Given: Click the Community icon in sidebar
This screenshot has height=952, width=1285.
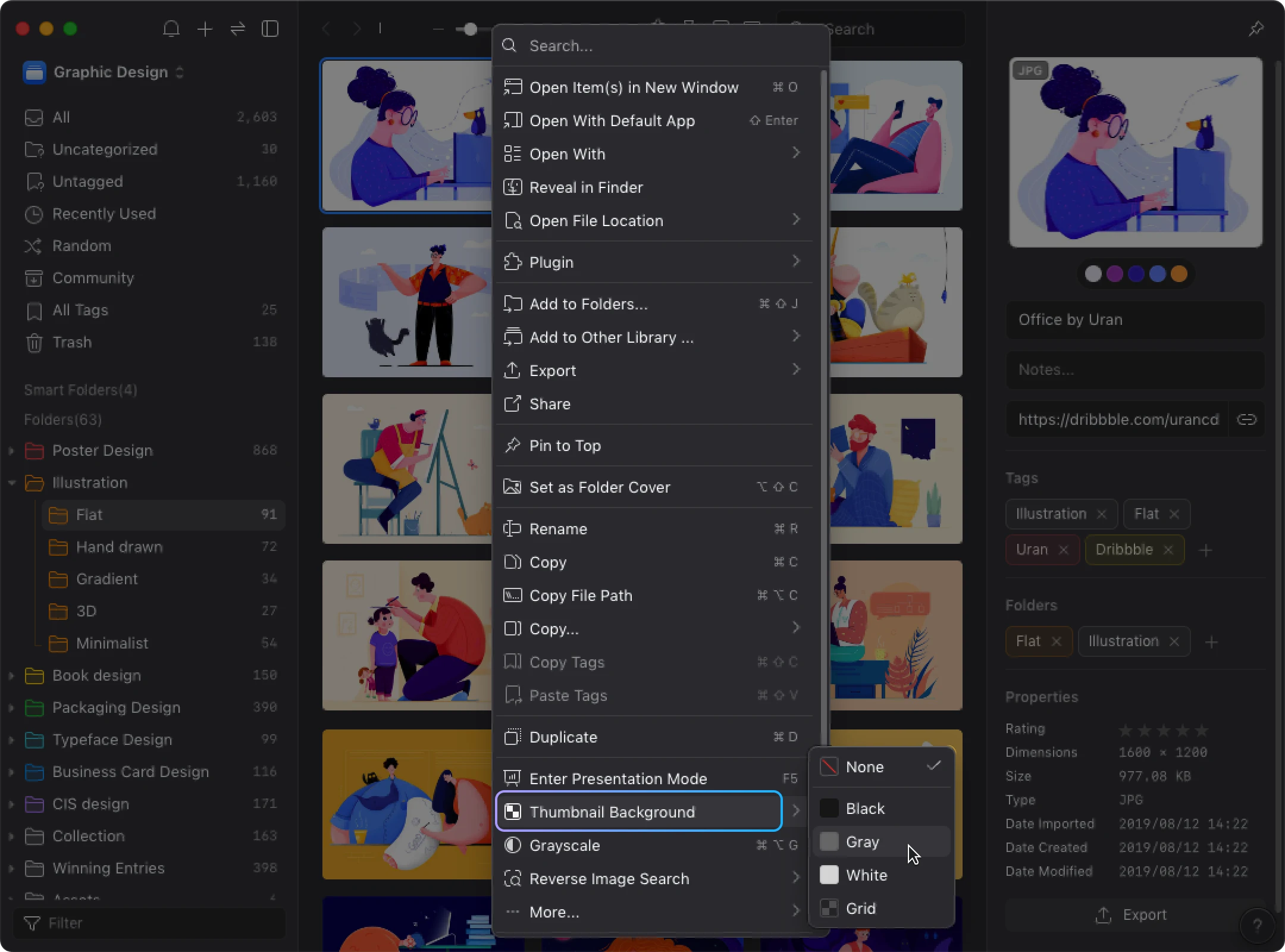Looking at the screenshot, I should point(34,278).
